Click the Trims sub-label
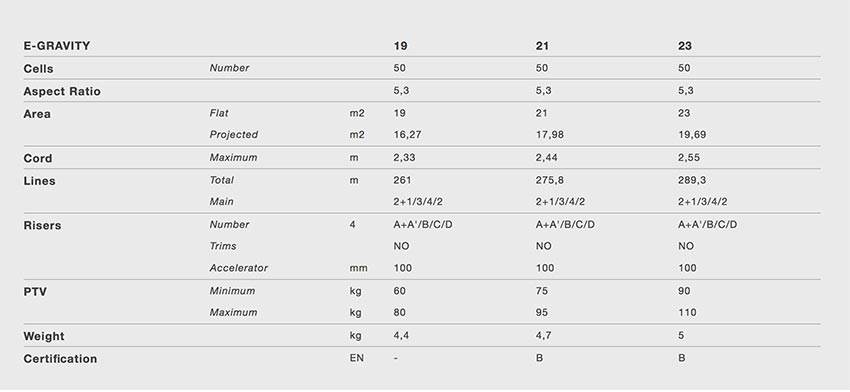 223,246
